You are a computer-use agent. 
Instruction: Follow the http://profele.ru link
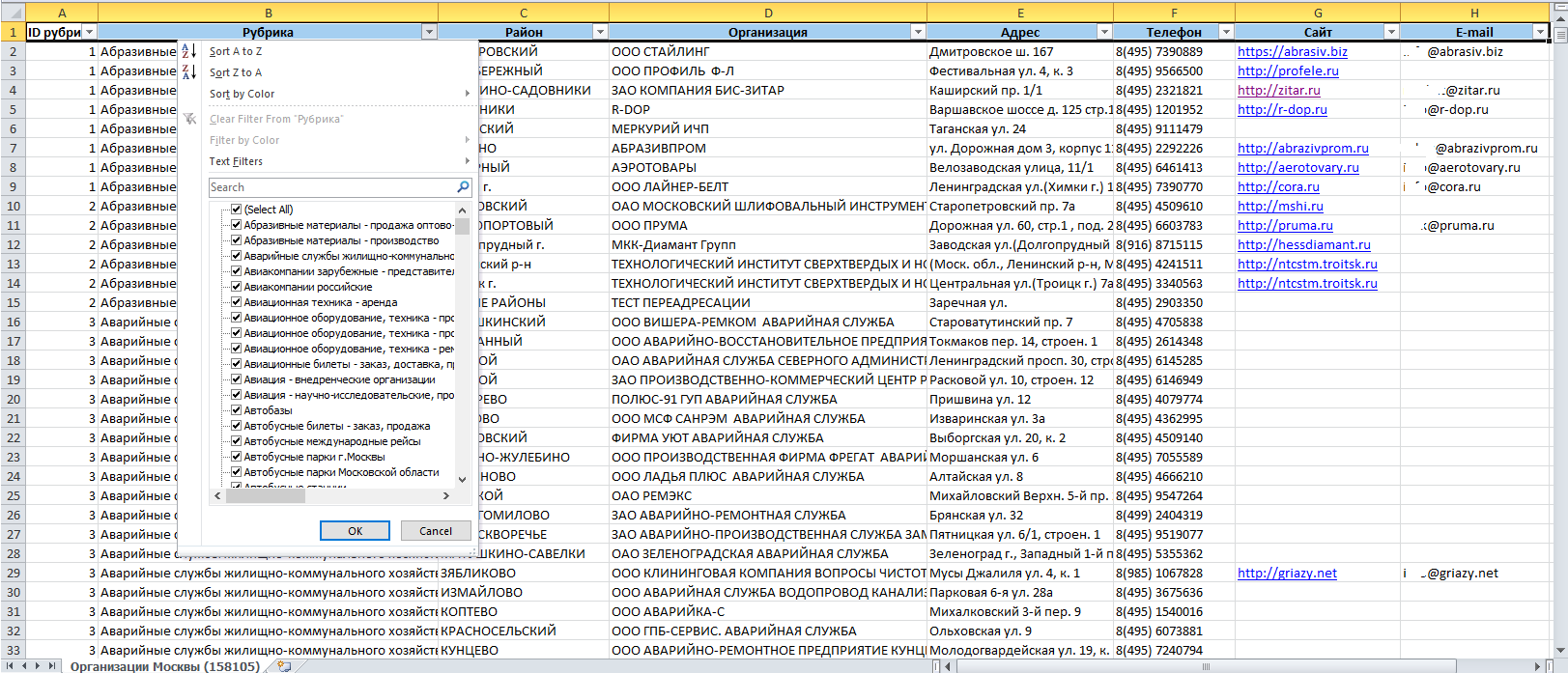[1288, 70]
